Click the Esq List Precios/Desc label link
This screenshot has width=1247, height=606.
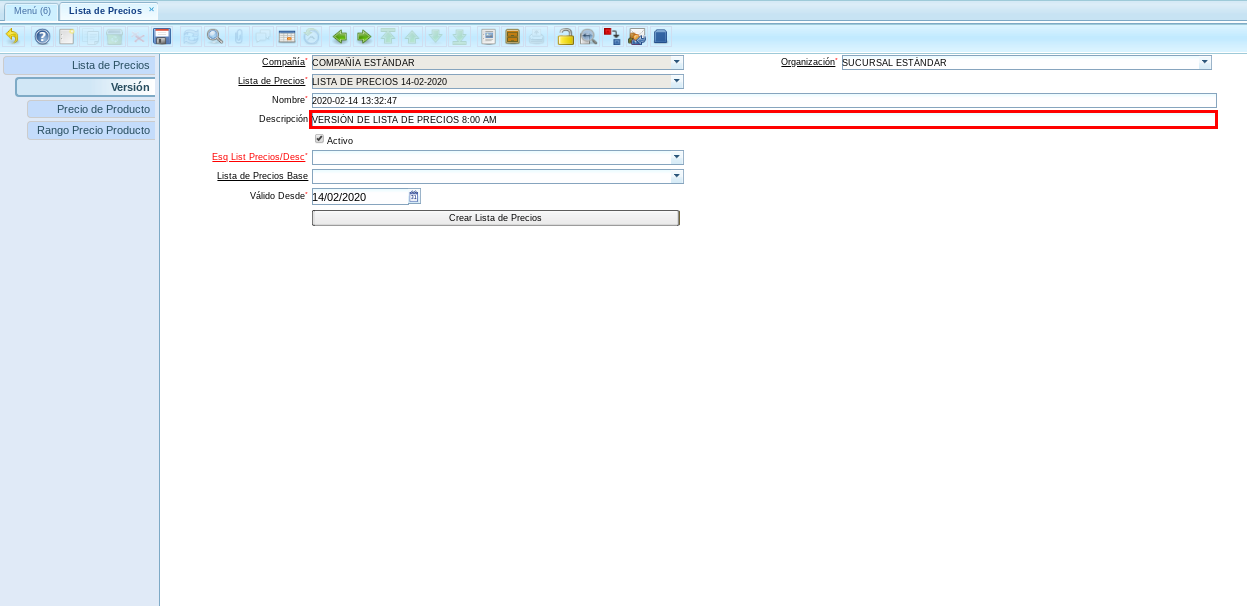(x=258, y=157)
